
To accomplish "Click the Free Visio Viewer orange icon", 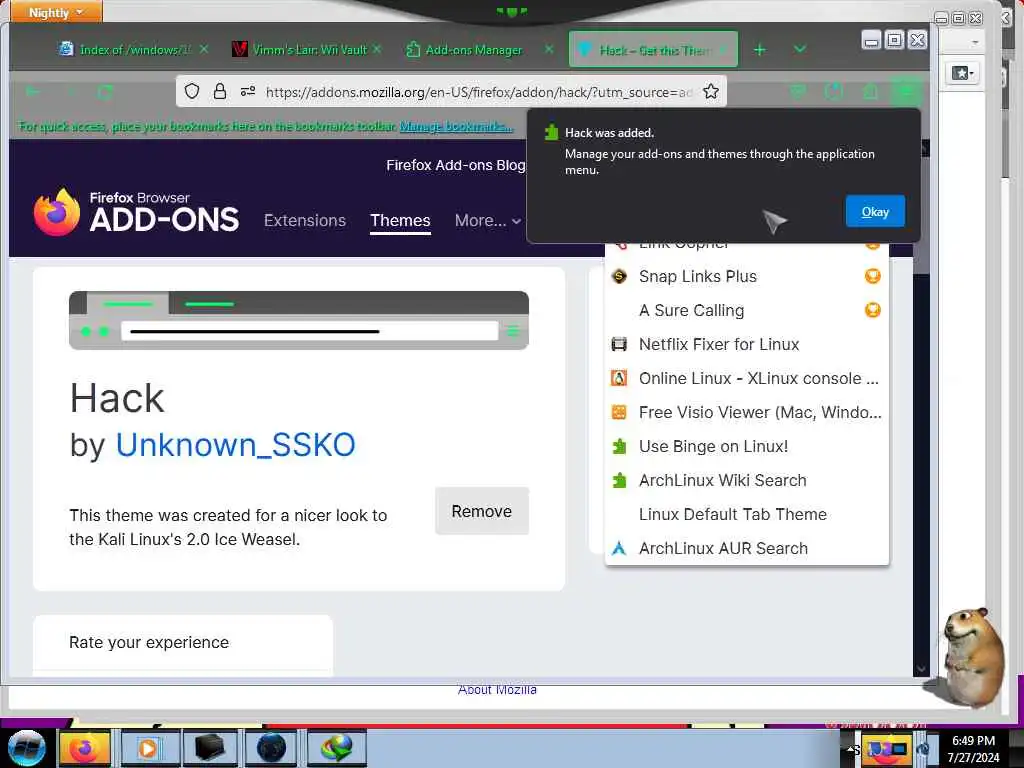I will [619, 412].
